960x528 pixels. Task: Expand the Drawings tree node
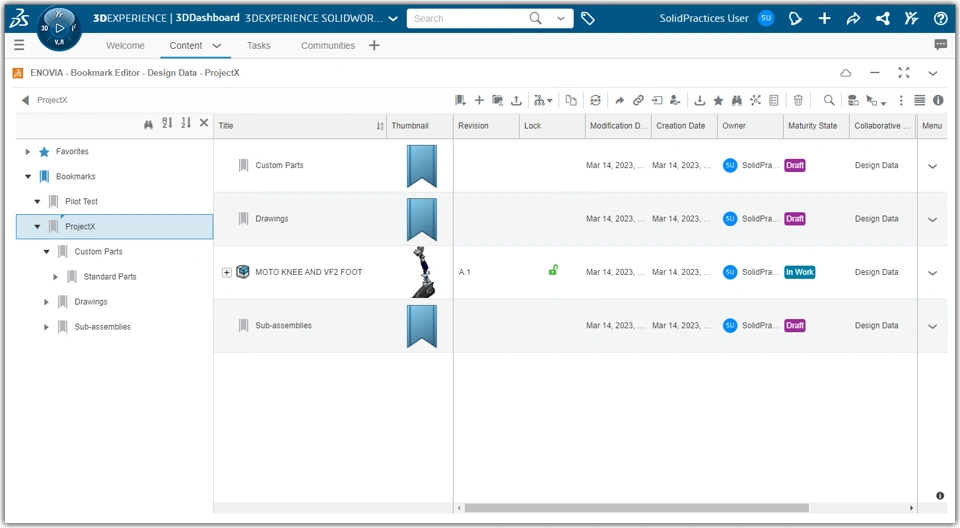point(46,302)
